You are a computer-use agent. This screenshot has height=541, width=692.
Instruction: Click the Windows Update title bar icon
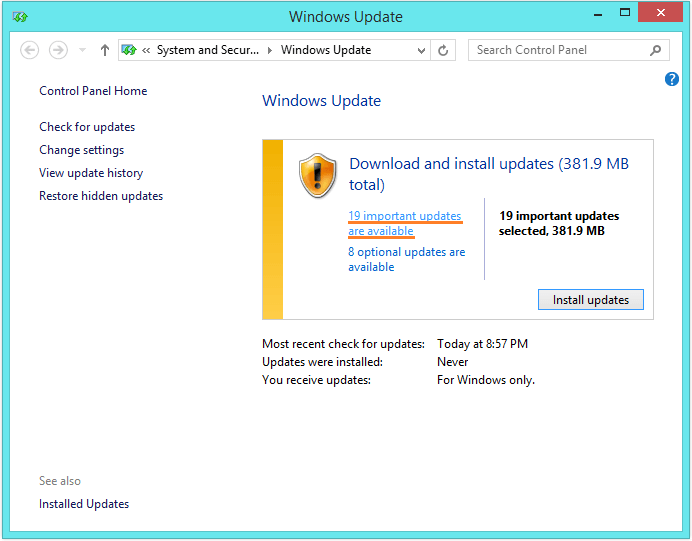click(x=20, y=17)
